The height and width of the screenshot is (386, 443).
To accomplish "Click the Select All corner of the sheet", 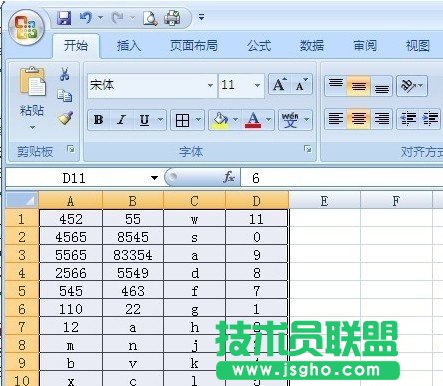I will 22,200.
